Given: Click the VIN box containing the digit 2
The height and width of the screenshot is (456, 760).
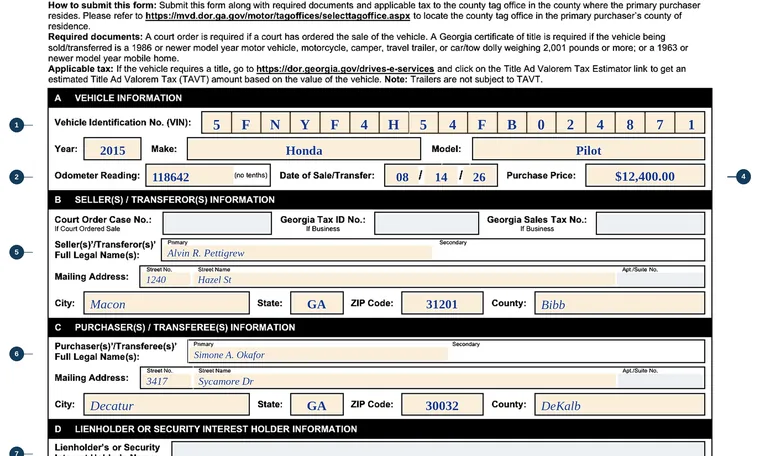Looking at the screenshot, I should click(571, 124).
